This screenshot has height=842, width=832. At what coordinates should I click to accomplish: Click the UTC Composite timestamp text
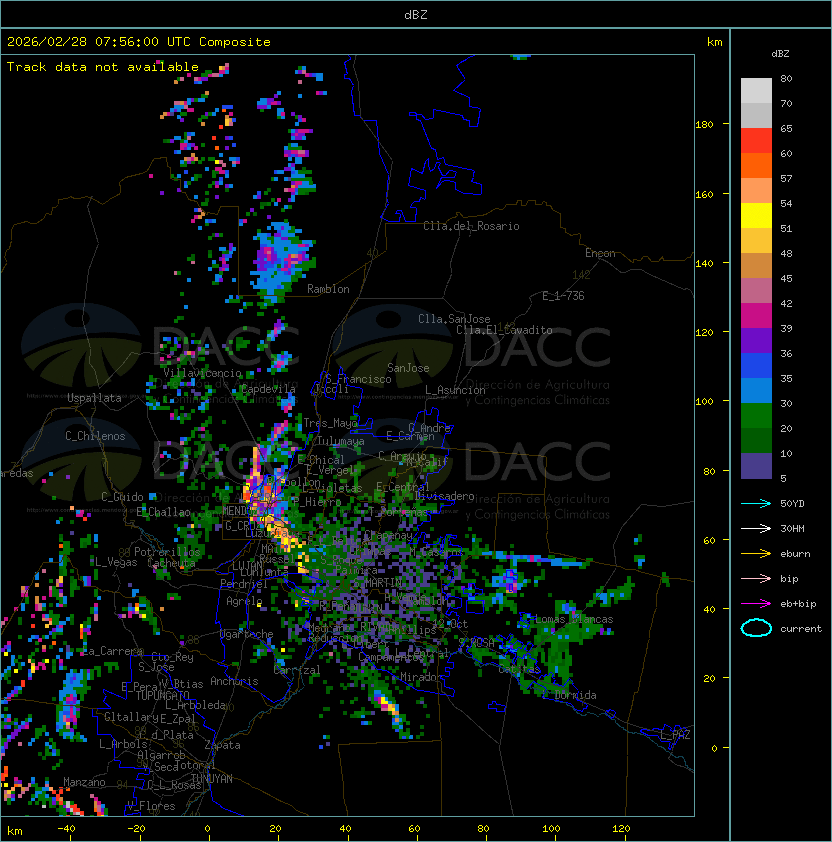point(139,42)
